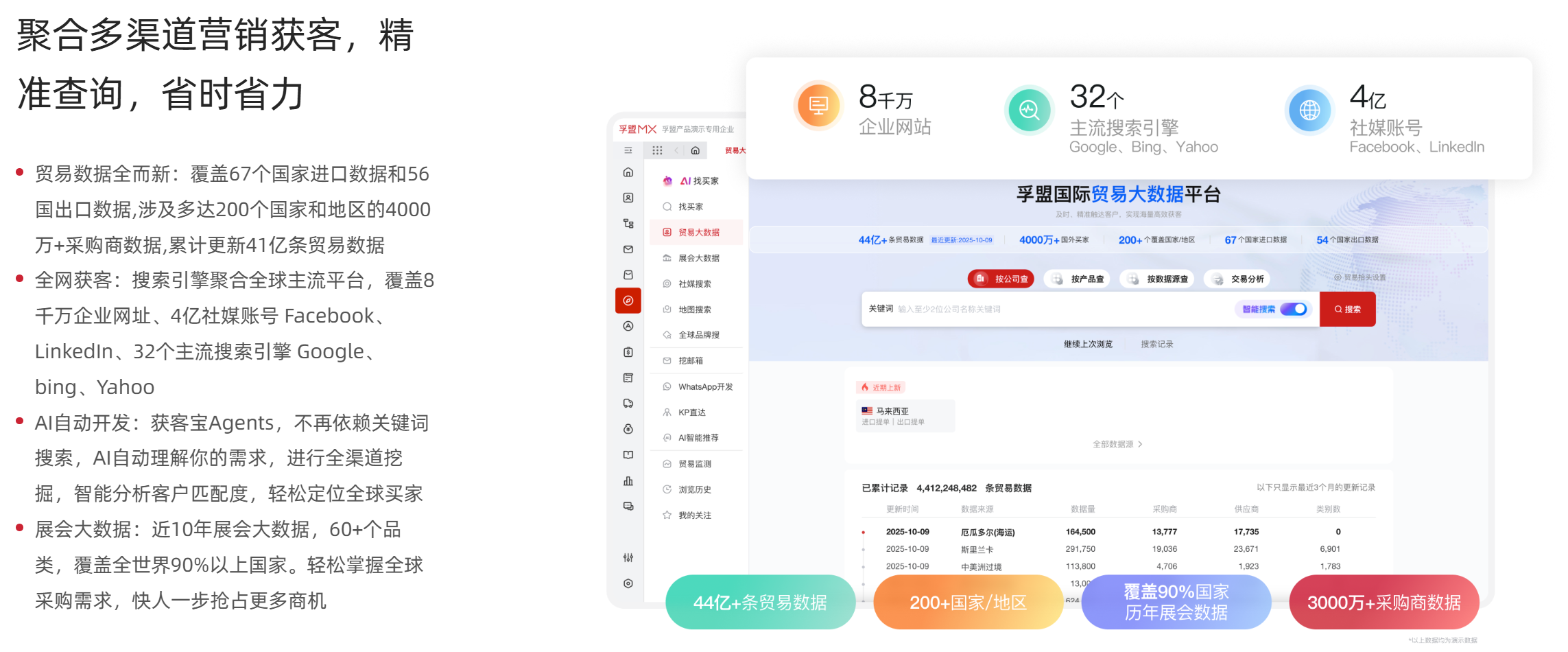Image resolution: width=1568 pixels, height=652 pixels.
Task: Open the AI 找买家 menu item
Action: pyautogui.click(x=696, y=181)
